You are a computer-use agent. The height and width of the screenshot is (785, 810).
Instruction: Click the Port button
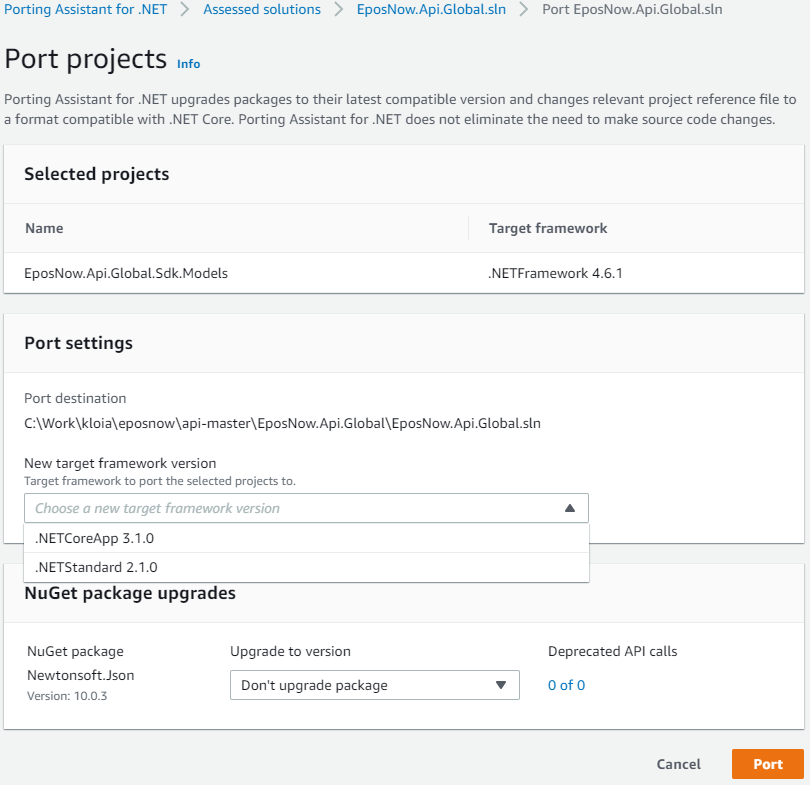coord(767,764)
